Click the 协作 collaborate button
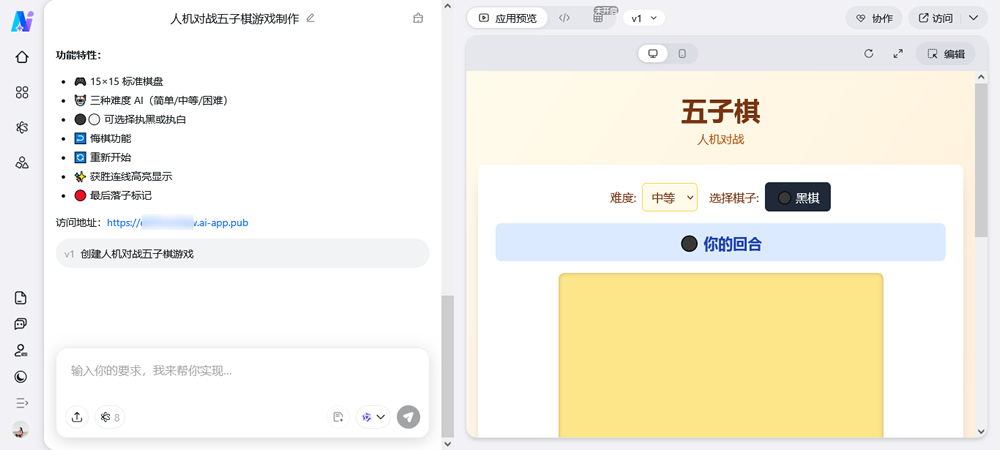The height and width of the screenshot is (450, 1000). click(873, 18)
